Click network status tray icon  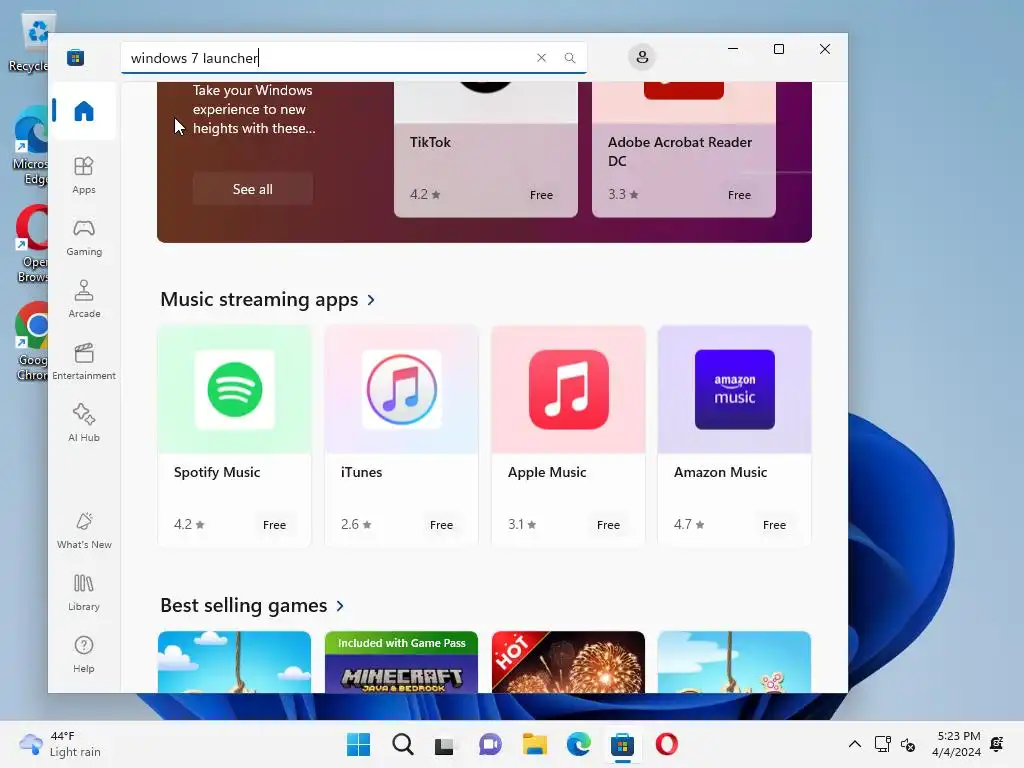pos(882,744)
